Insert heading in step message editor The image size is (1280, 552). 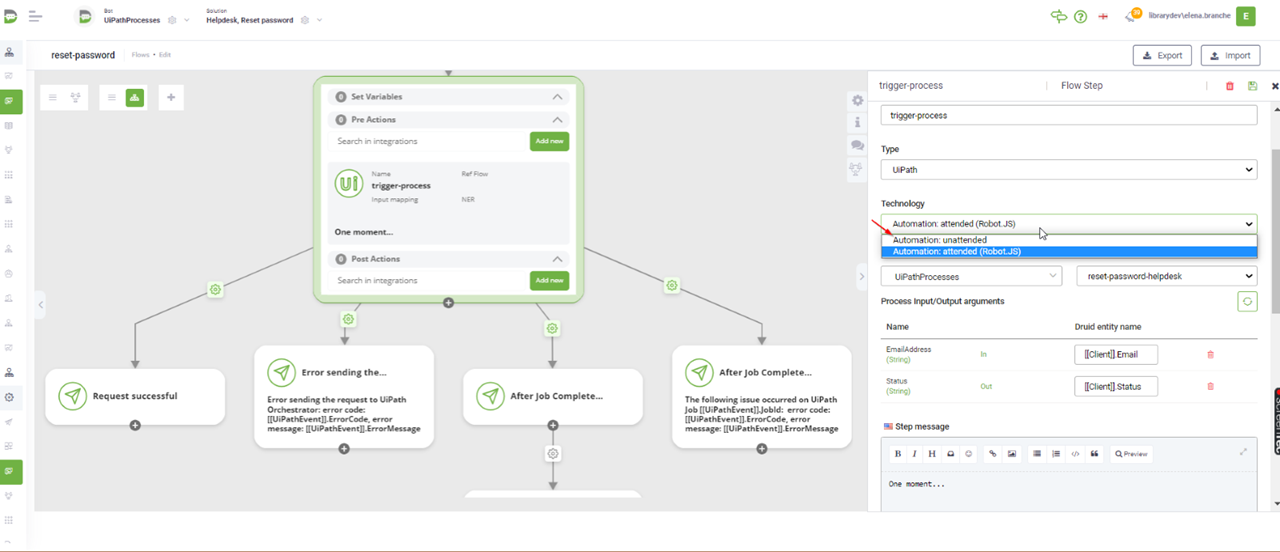click(932, 454)
